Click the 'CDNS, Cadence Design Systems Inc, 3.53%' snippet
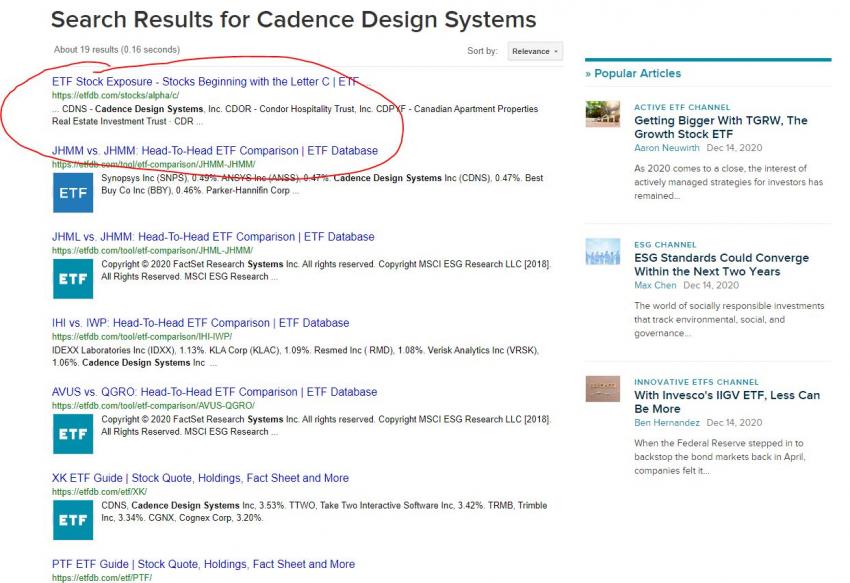Image resolution: width=850 pixels, height=583 pixels. [x=324, y=511]
